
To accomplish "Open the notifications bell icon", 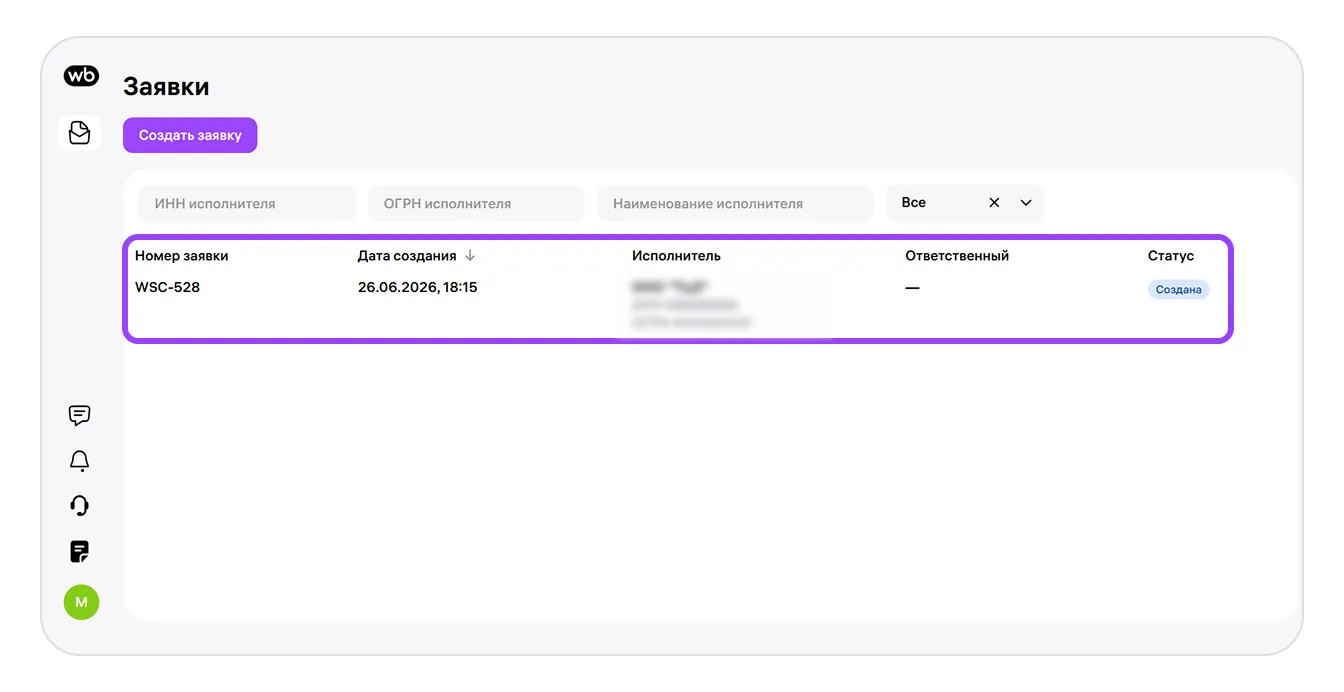I will click(80, 460).
